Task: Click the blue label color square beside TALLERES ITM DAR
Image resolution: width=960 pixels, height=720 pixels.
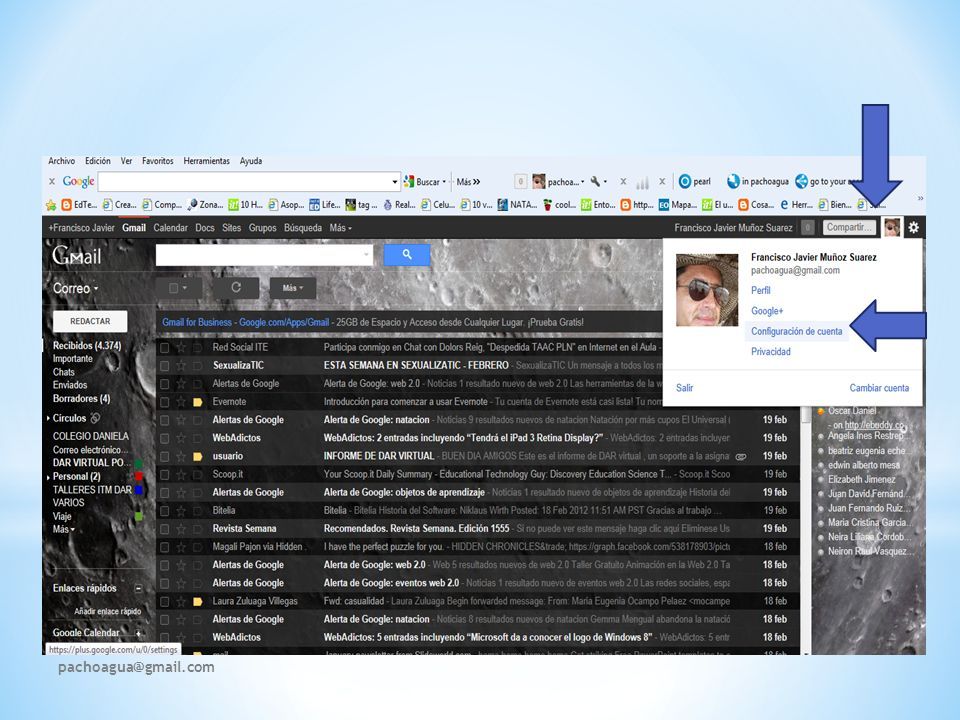Action: pyautogui.click(x=138, y=490)
